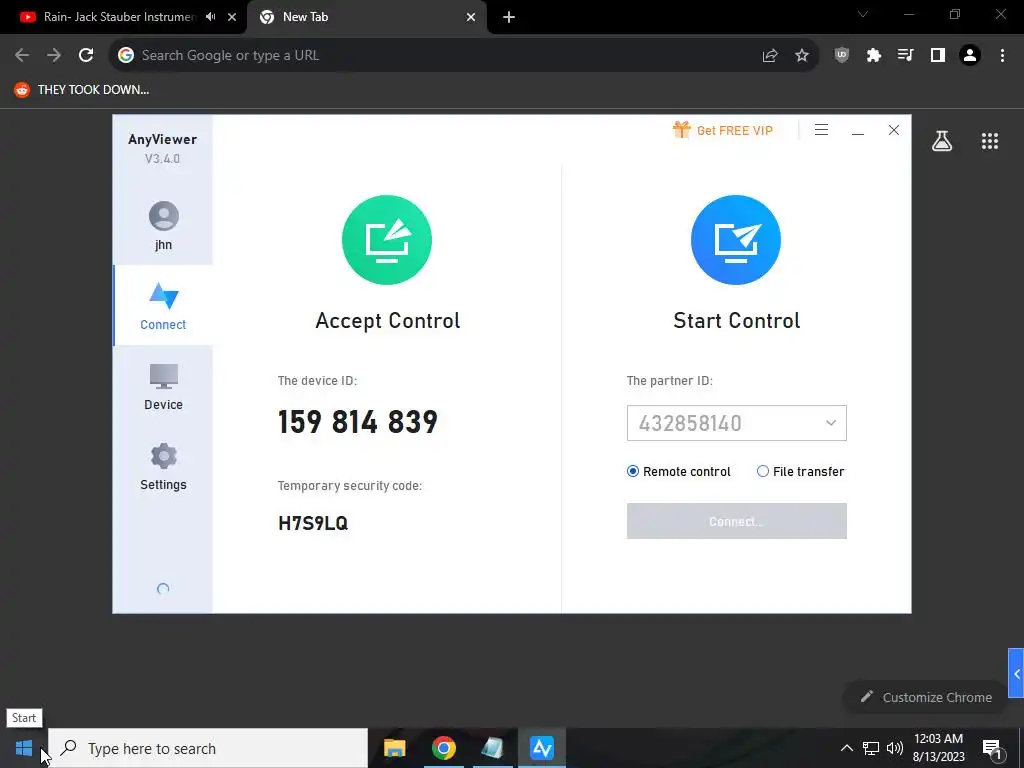
Task: Close the Rain- Jack Stauber tab
Action: (232, 17)
